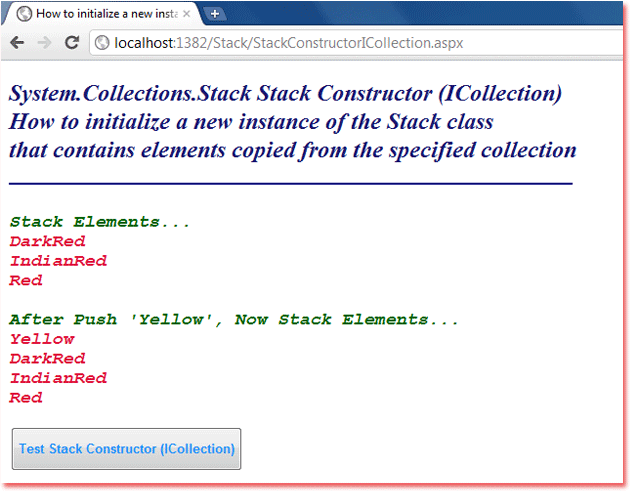Click the blue horizontal divider line

pos(291,184)
